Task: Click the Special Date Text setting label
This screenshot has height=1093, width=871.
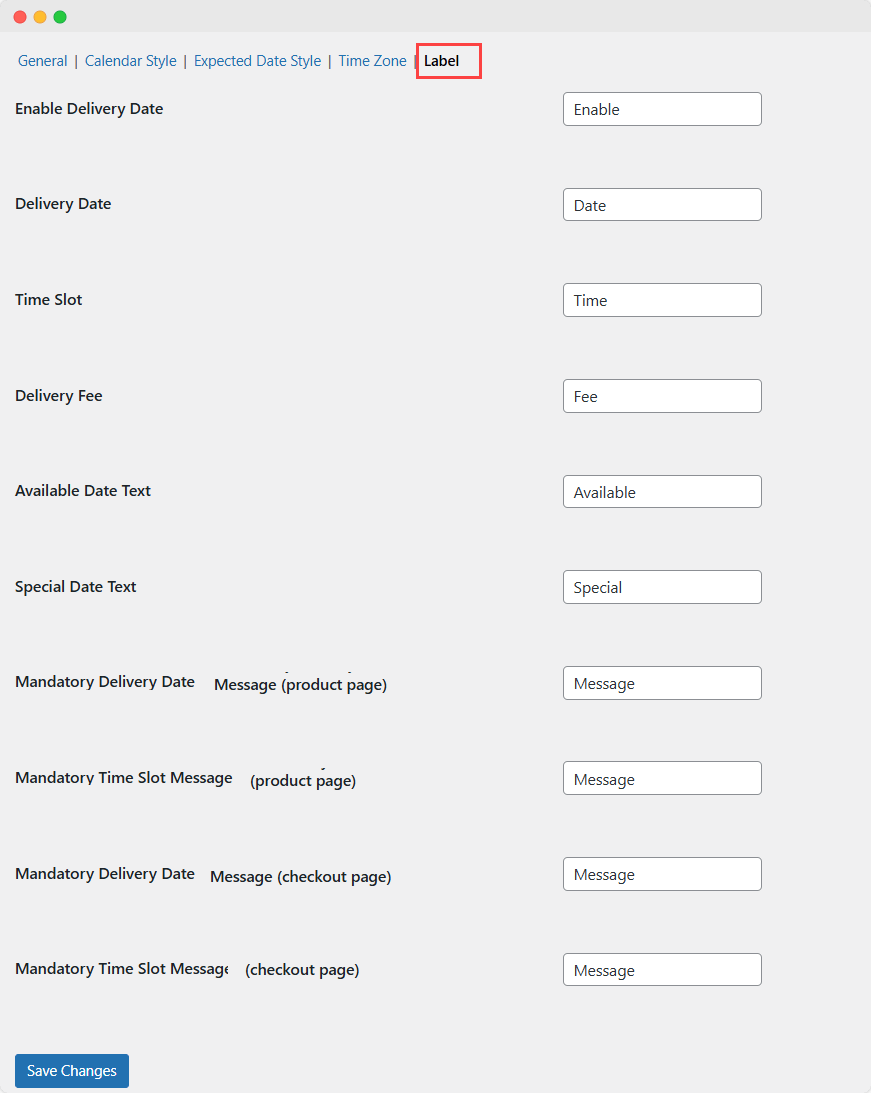Action: pyautogui.click(x=76, y=587)
